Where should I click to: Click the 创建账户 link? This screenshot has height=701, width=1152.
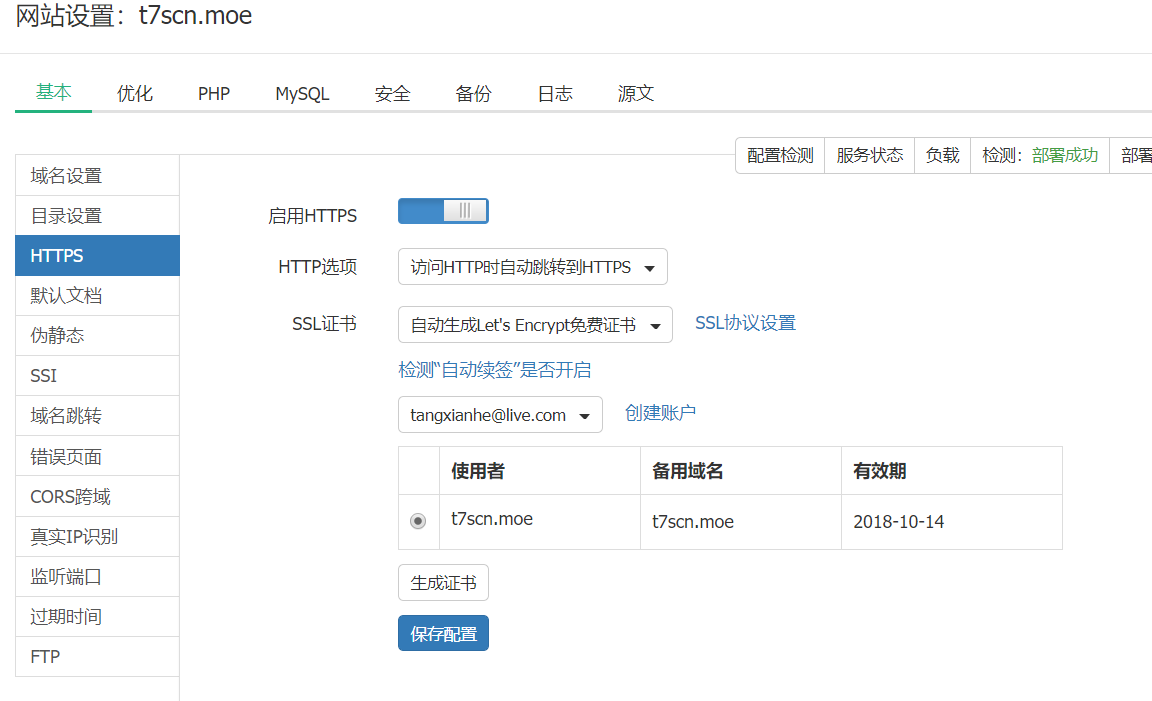coord(660,413)
